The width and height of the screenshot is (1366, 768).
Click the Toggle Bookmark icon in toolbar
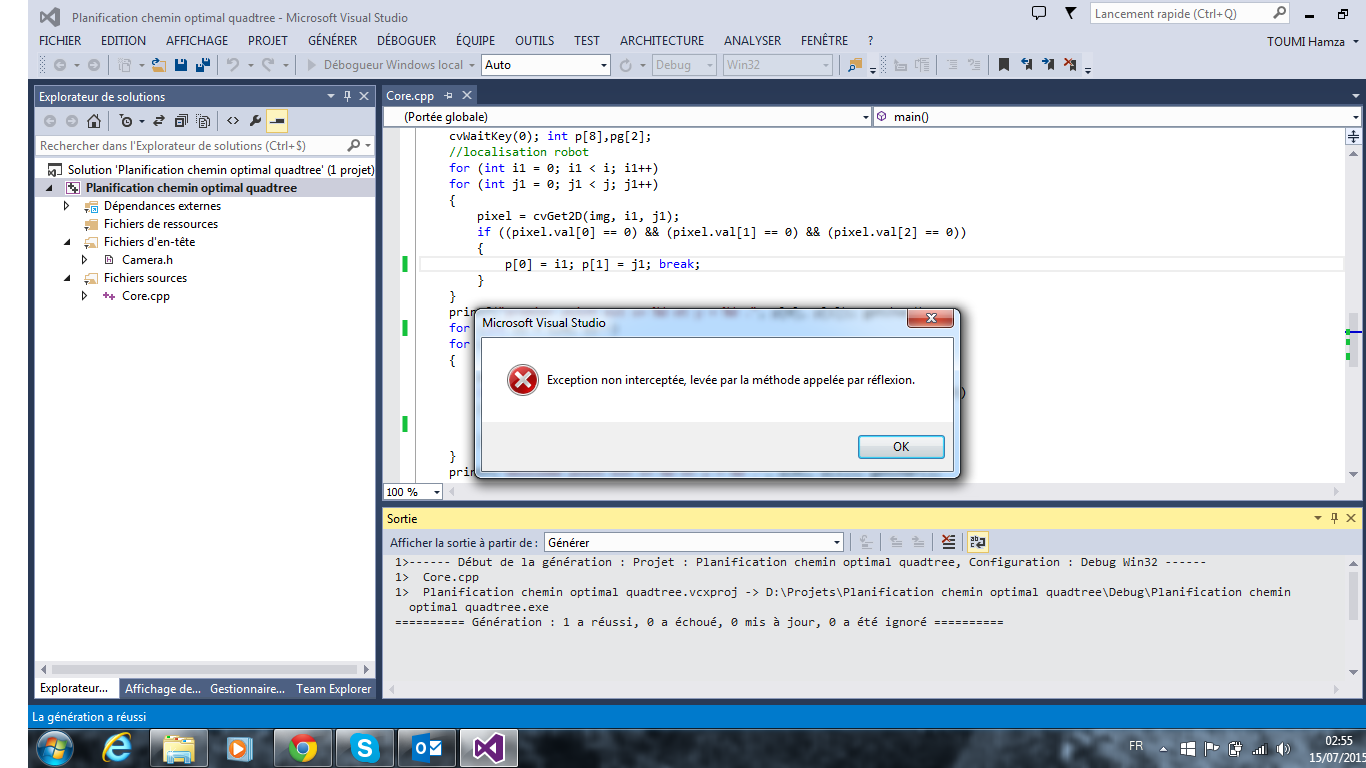tap(1003, 65)
